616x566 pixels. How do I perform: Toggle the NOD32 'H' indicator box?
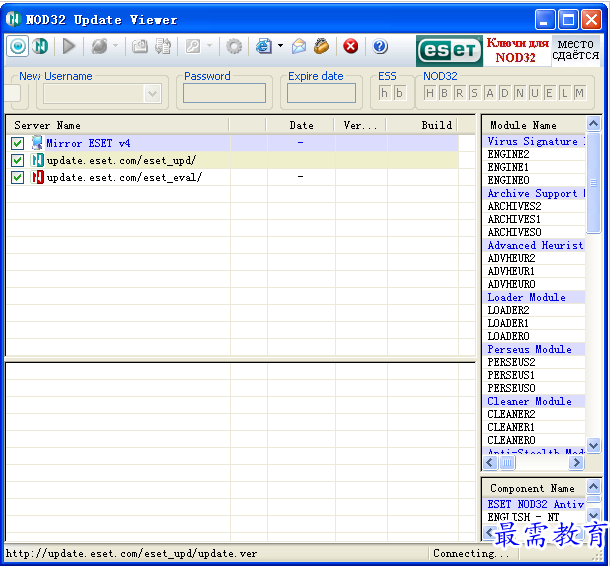pos(430,93)
